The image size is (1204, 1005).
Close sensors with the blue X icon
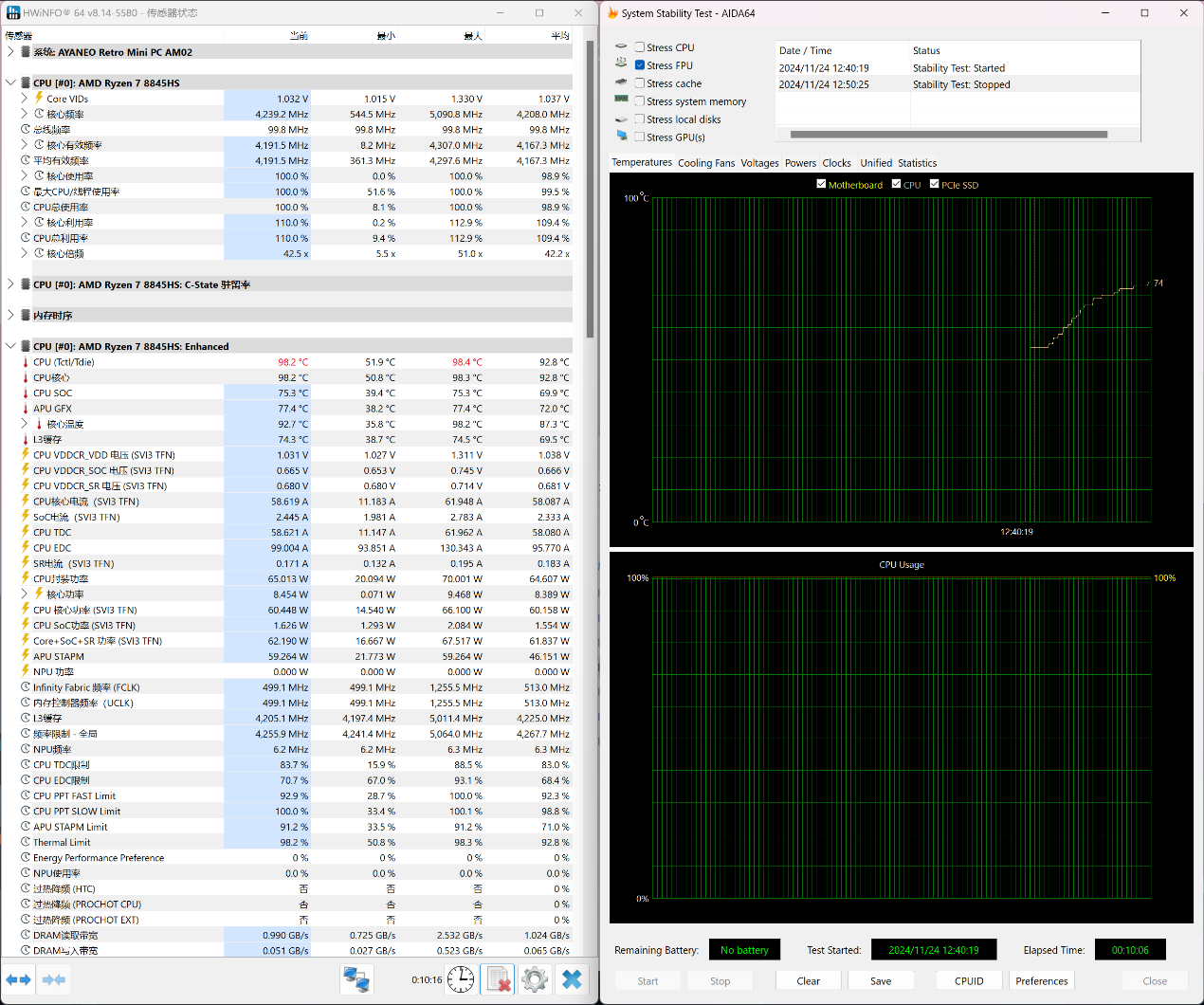pyautogui.click(x=572, y=979)
